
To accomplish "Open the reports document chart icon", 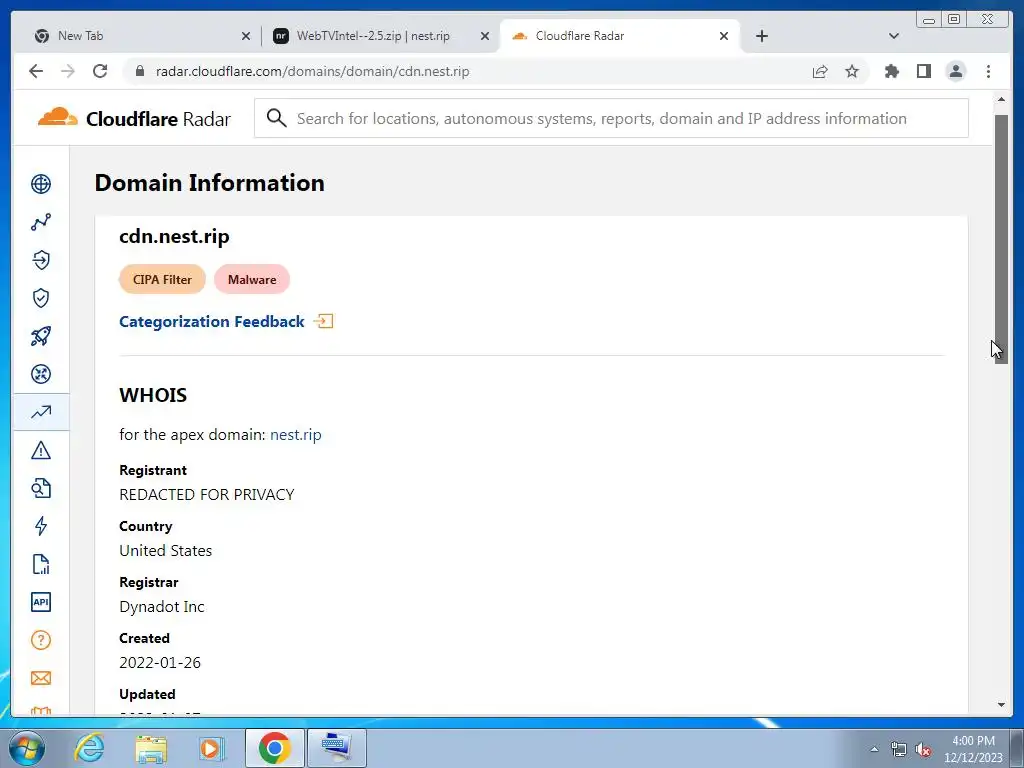I will click(40, 564).
